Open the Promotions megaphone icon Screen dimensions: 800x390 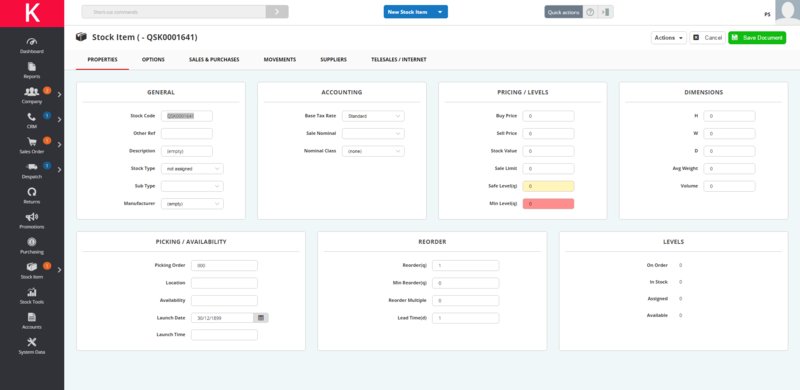tap(32, 217)
